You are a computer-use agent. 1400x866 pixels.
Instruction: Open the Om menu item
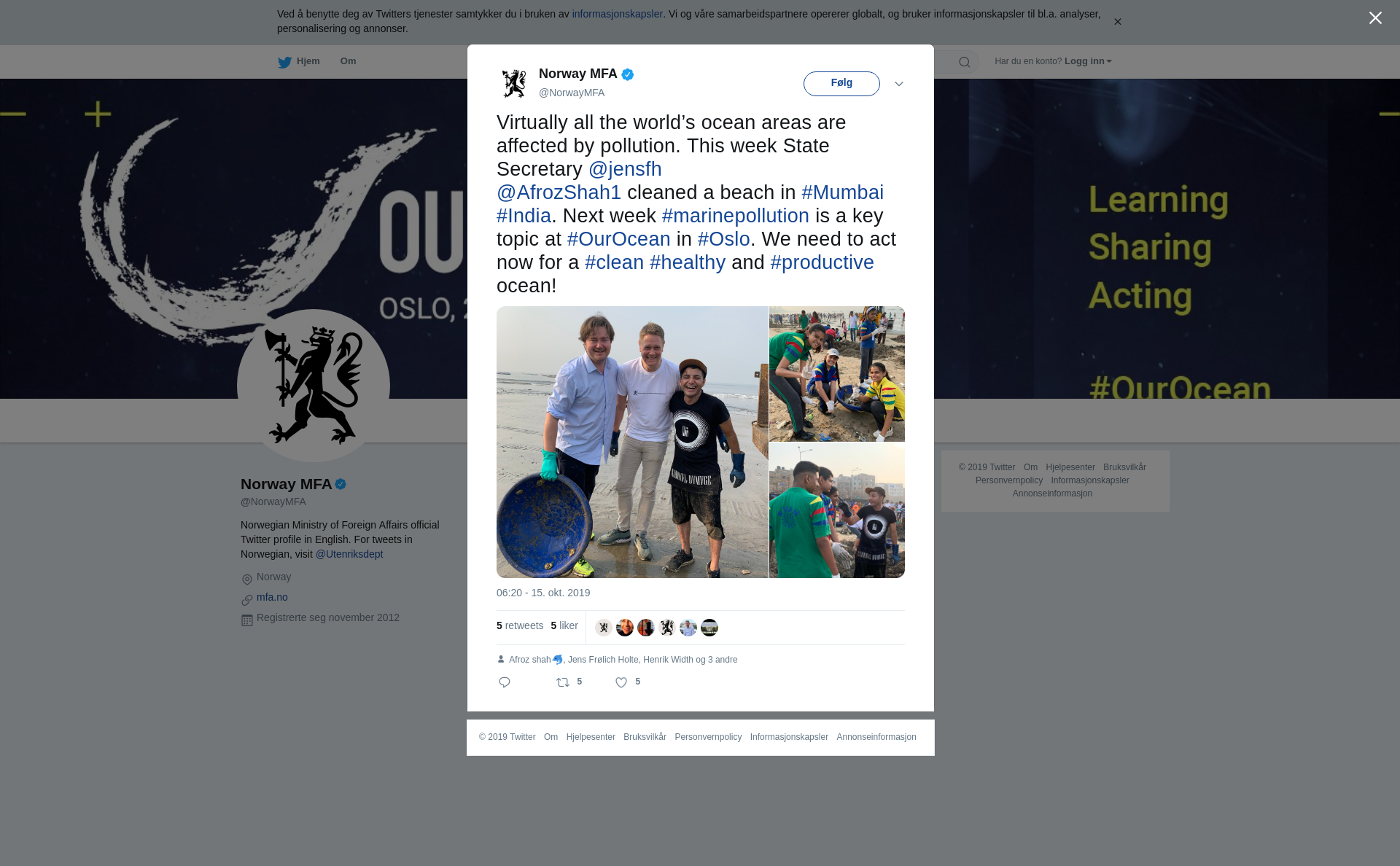coord(348,61)
